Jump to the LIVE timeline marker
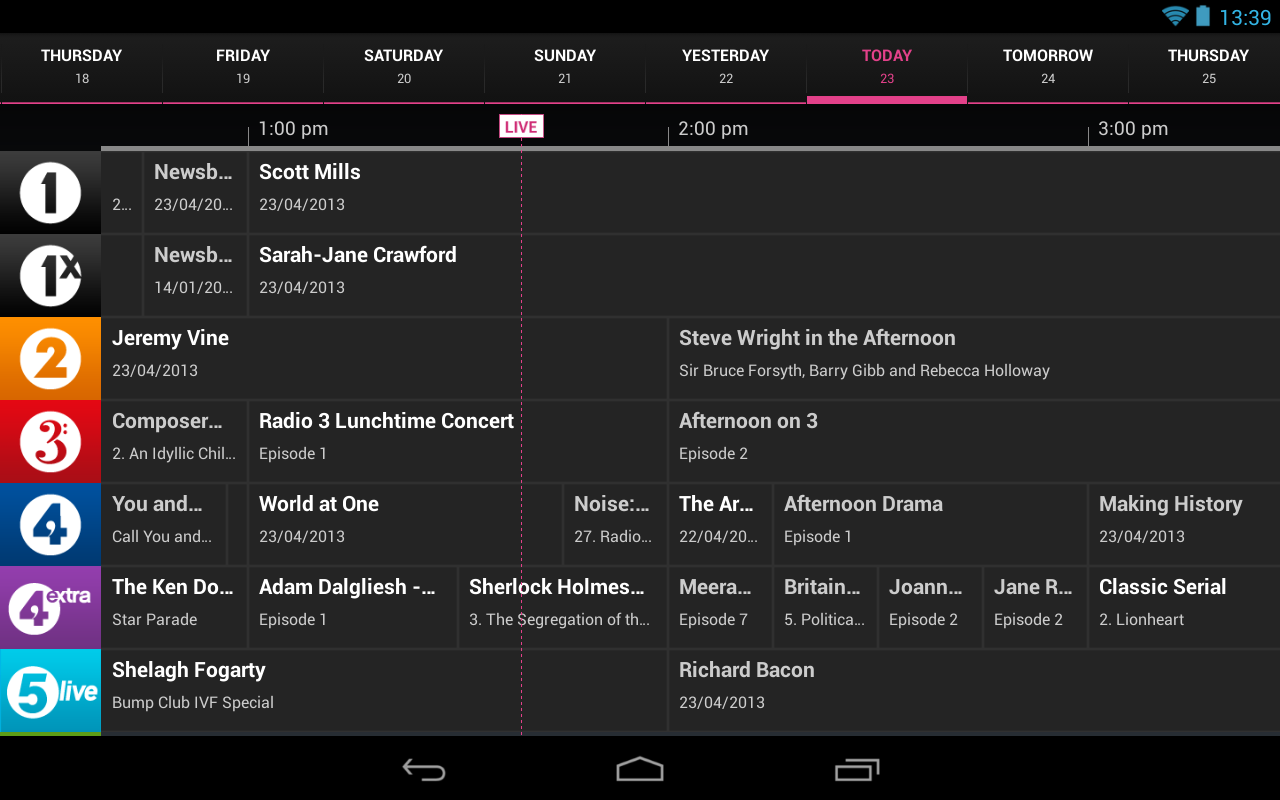This screenshot has width=1280, height=800. [521, 127]
